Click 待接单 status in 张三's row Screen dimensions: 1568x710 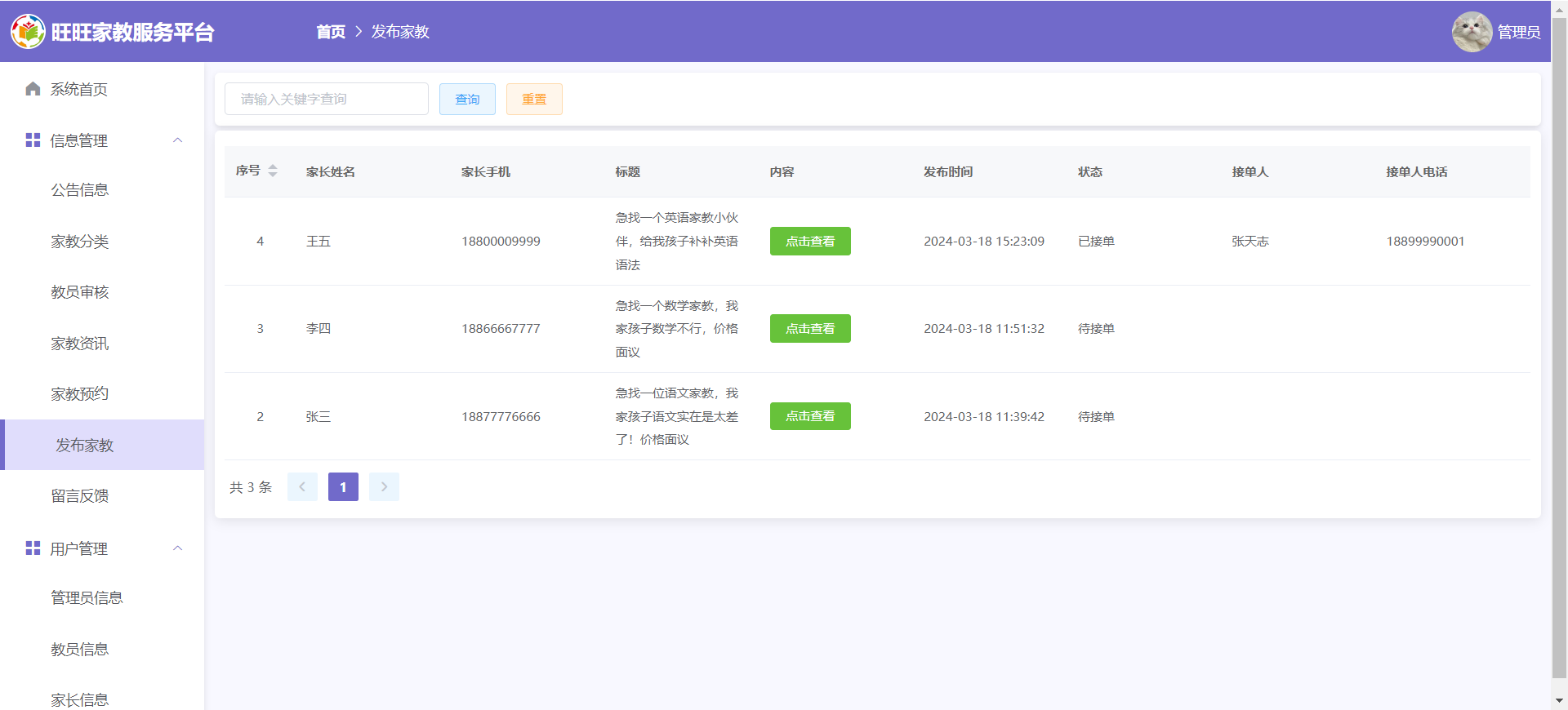(x=1096, y=417)
